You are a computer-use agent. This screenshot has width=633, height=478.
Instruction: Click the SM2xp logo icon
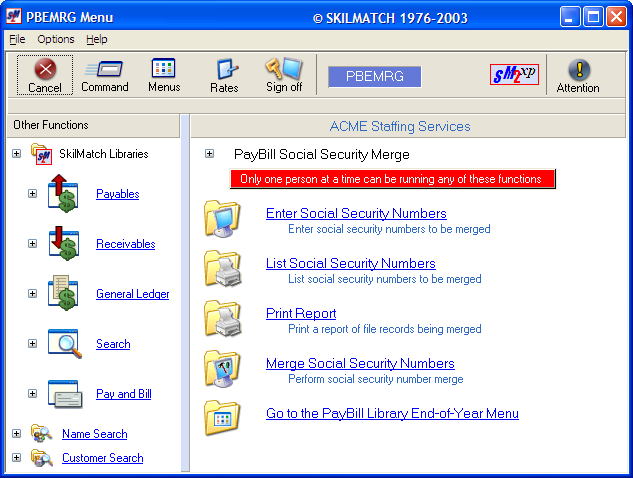[514, 74]
